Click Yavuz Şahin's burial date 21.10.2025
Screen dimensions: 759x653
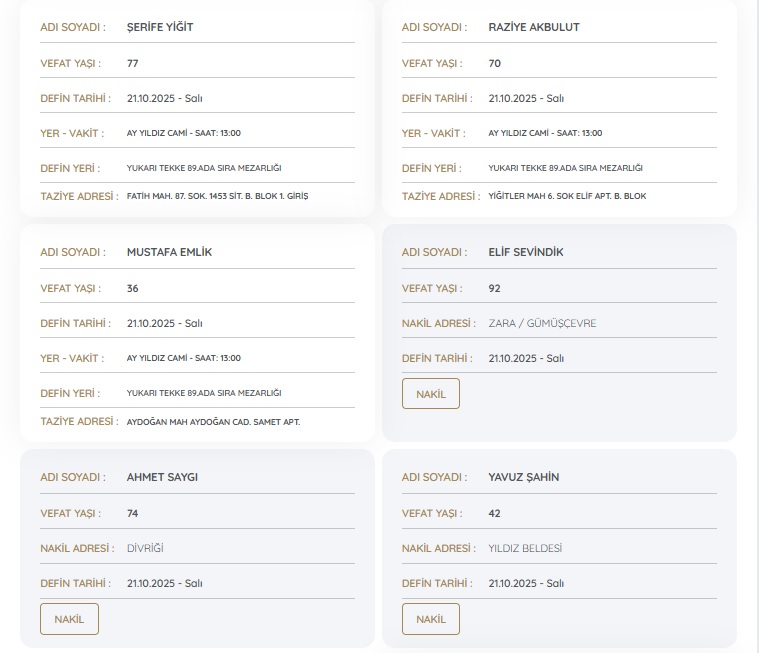pyautogui.click(x=526, y=583)
